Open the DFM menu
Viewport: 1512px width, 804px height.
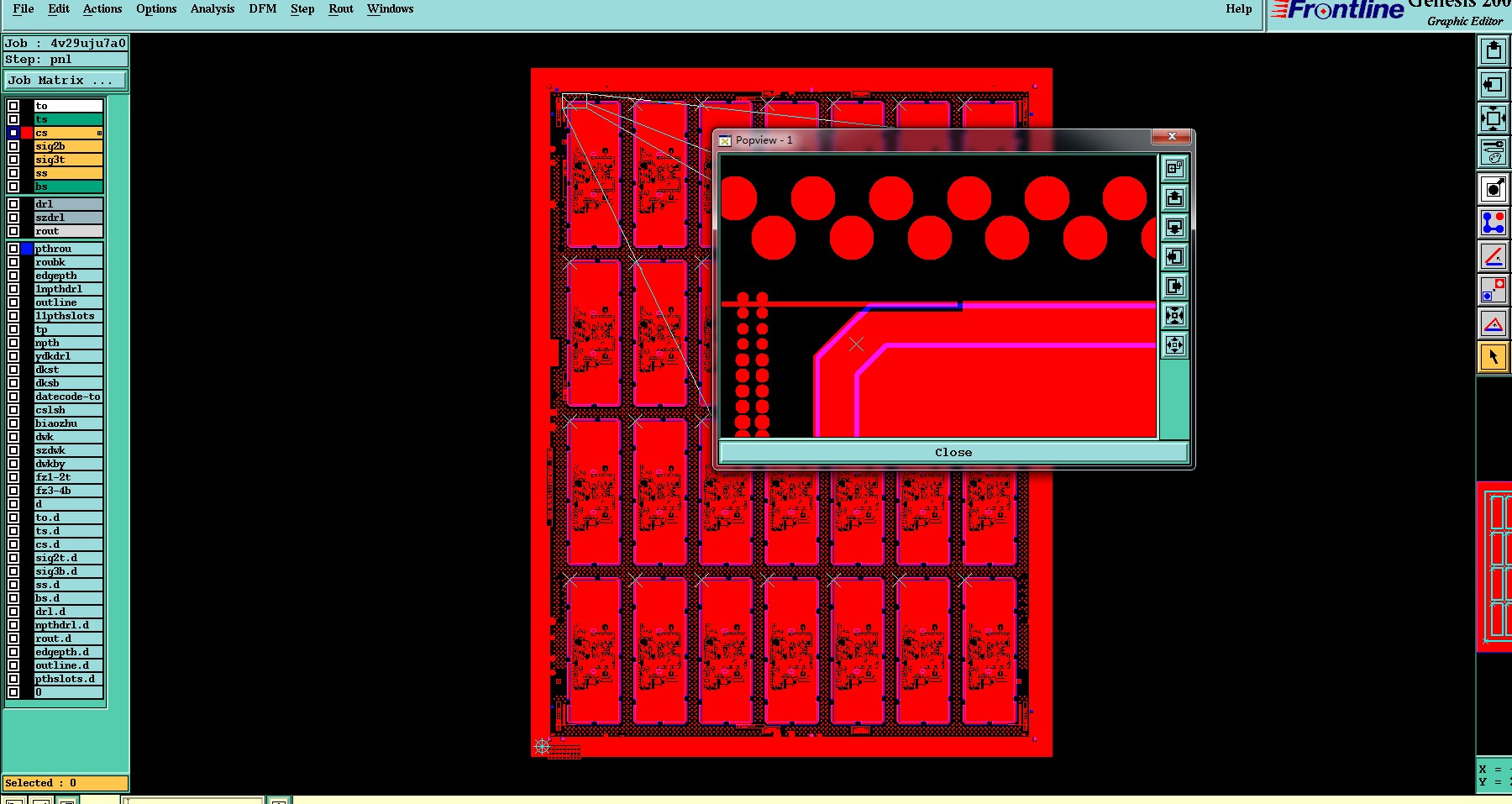pyautogui.click(x=263, y=9)
